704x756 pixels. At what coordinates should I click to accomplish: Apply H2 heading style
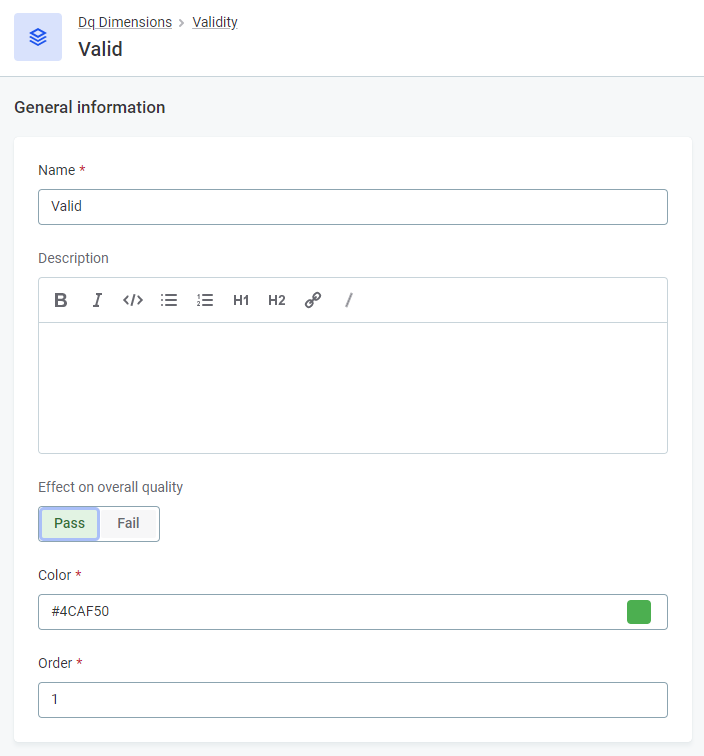coord(277,300)
